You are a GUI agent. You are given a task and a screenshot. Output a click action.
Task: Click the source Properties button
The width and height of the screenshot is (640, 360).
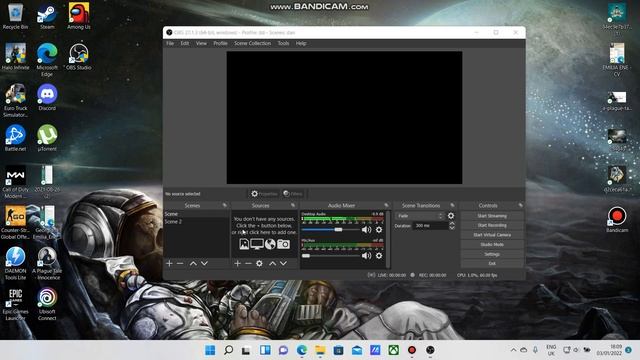point(264,194)
